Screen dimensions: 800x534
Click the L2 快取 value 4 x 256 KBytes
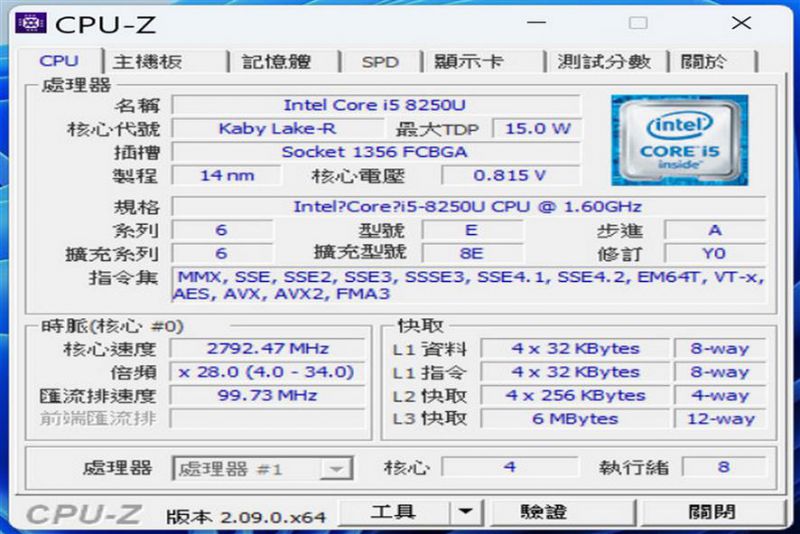click(574, 395)
